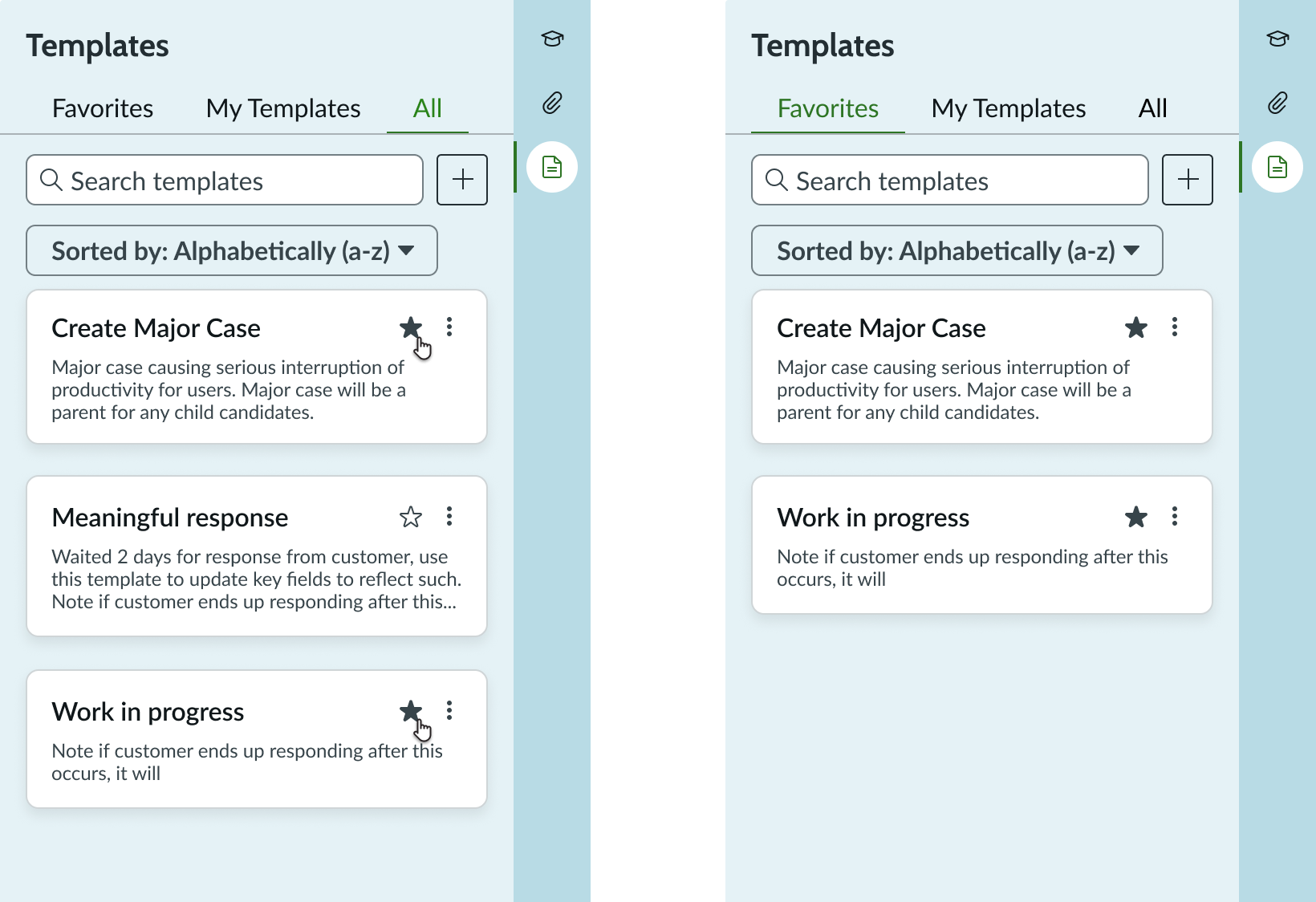Image resolution: width=1316 pixels, height=902 pixels.
Task: Unfavorite Work in progress in Favorites tab
Action: coord(1136,517)
